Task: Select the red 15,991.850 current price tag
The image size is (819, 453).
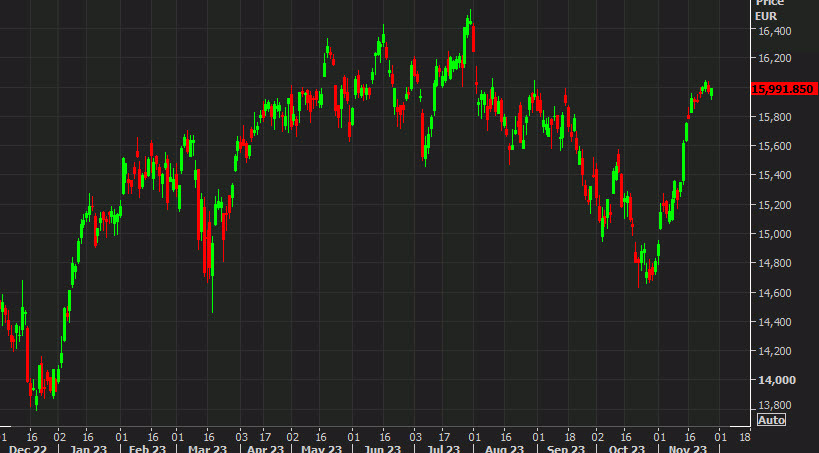Action: coord(783,89)
